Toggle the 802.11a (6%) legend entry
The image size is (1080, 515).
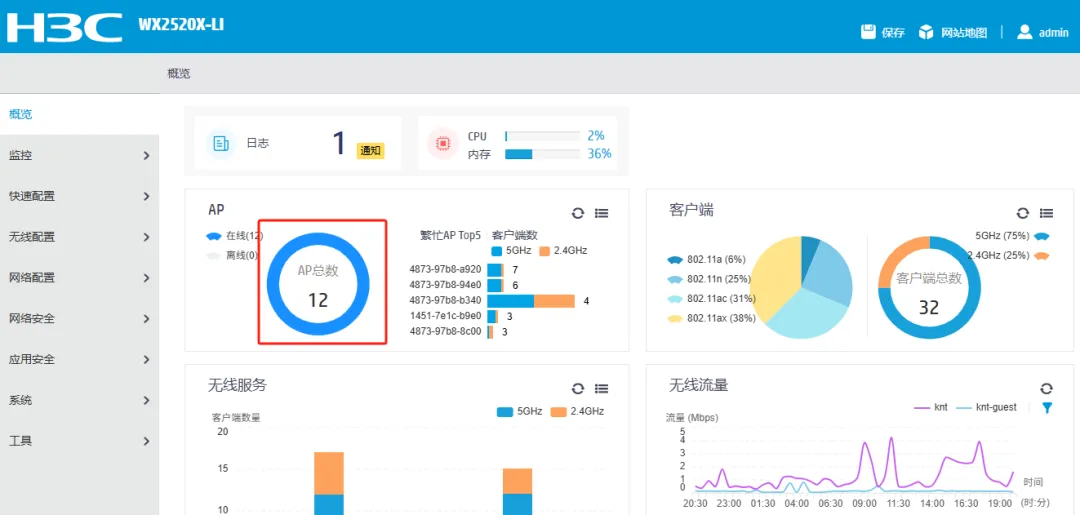tap(707, 260)
